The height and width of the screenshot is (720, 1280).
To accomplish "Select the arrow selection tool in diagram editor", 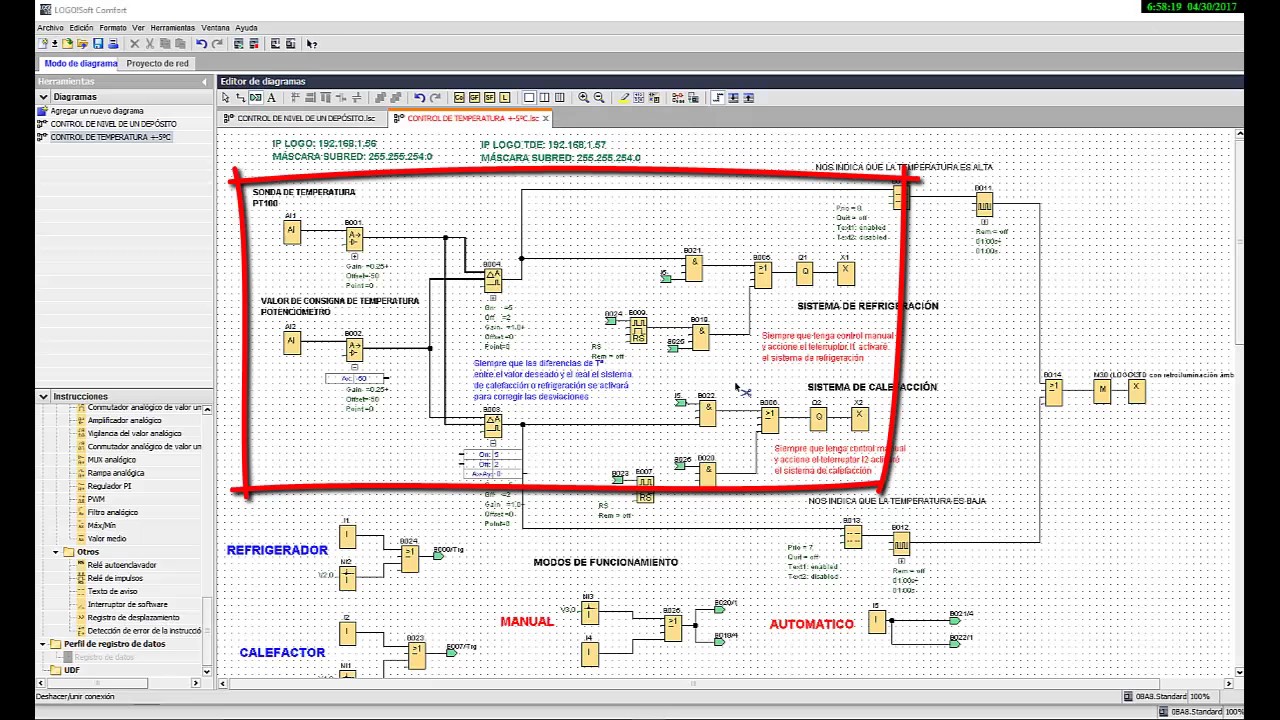I will [x=225, y=97].
